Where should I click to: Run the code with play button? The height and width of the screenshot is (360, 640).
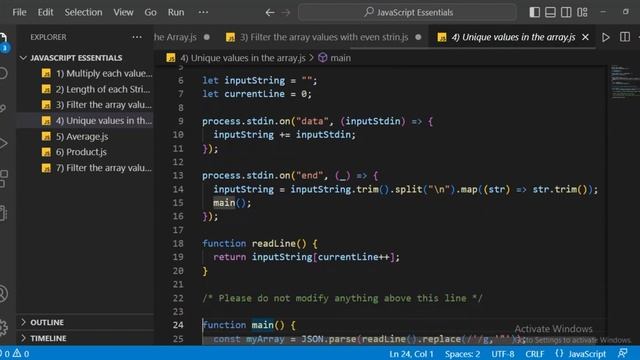pyautogui.click(x=606, y=37)
